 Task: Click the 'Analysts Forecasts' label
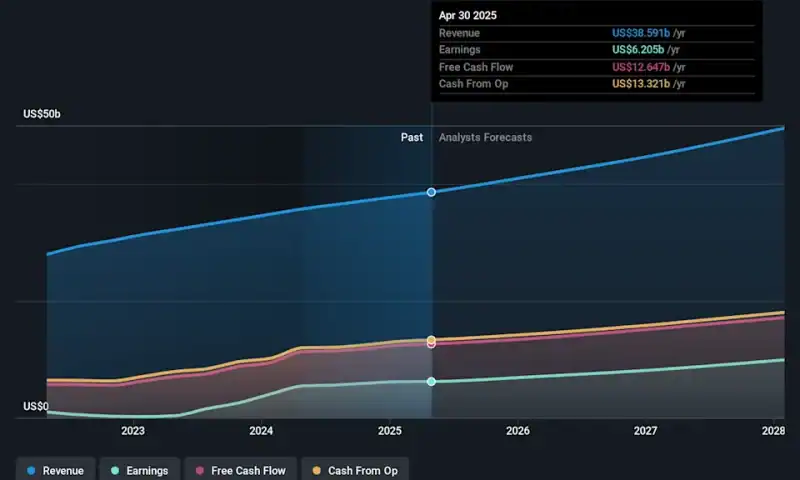pos(485,137)
